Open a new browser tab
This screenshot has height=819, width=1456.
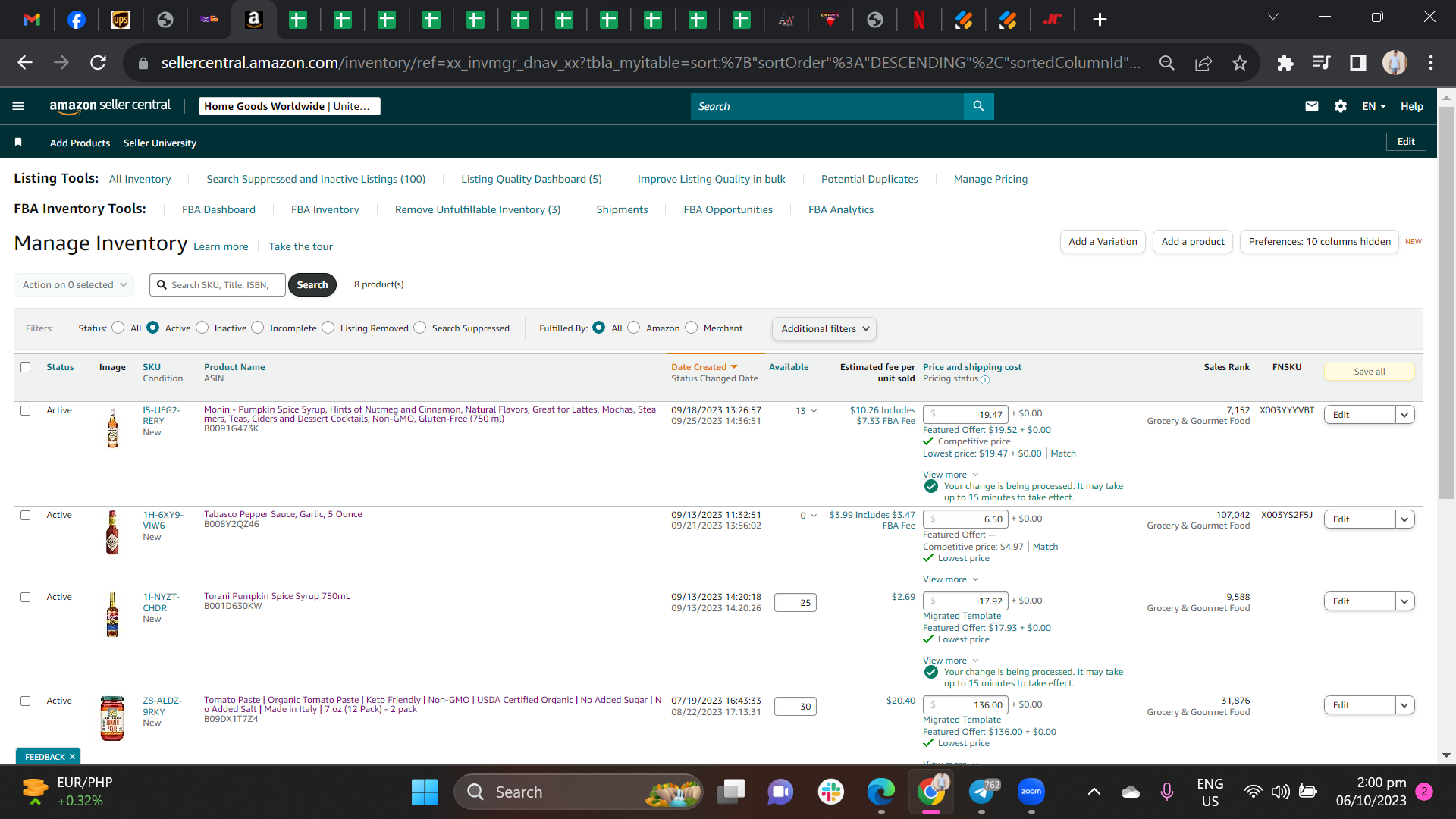coord(1100,20)
